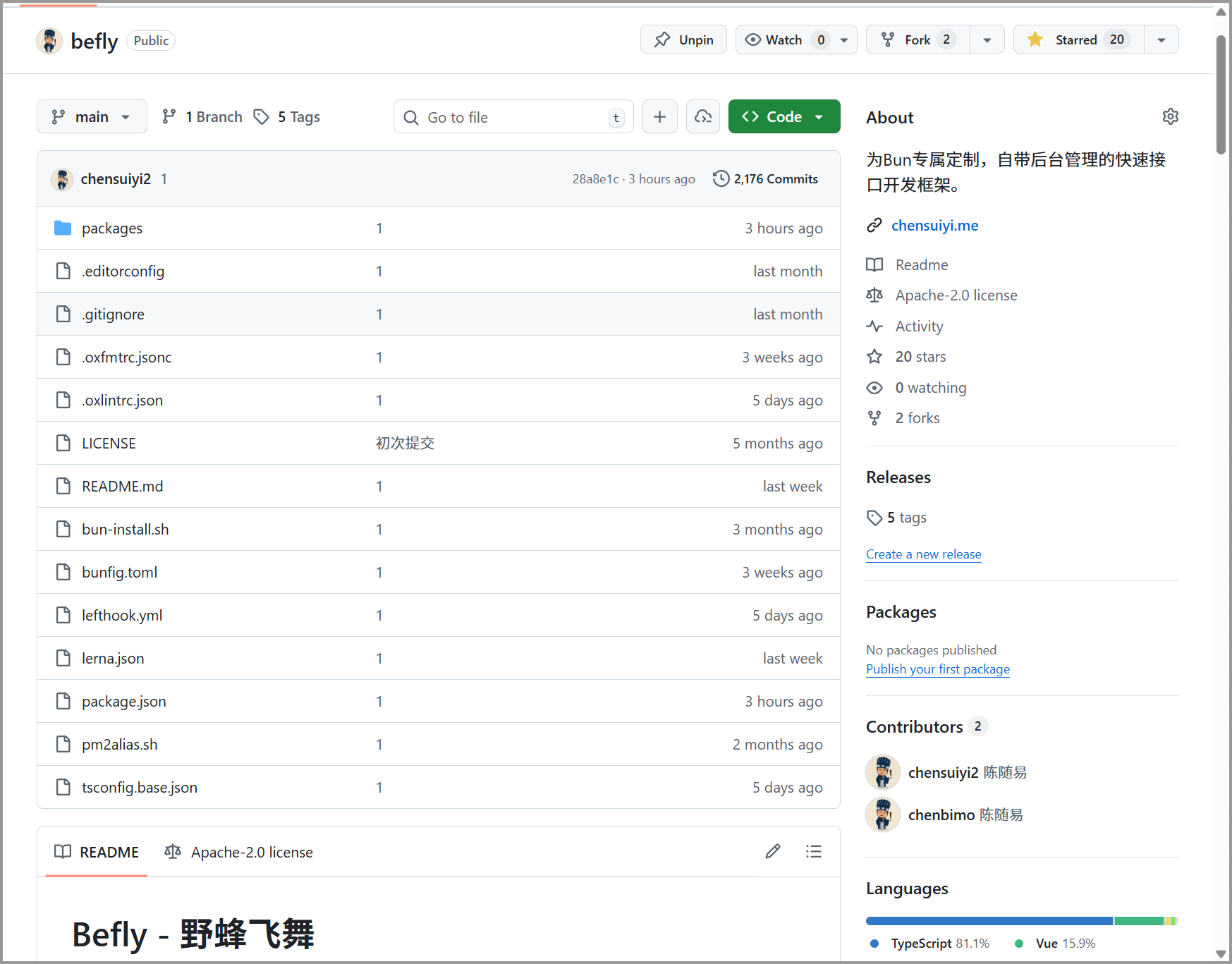Open the About settings gear icon

[x=1170, y=117]
